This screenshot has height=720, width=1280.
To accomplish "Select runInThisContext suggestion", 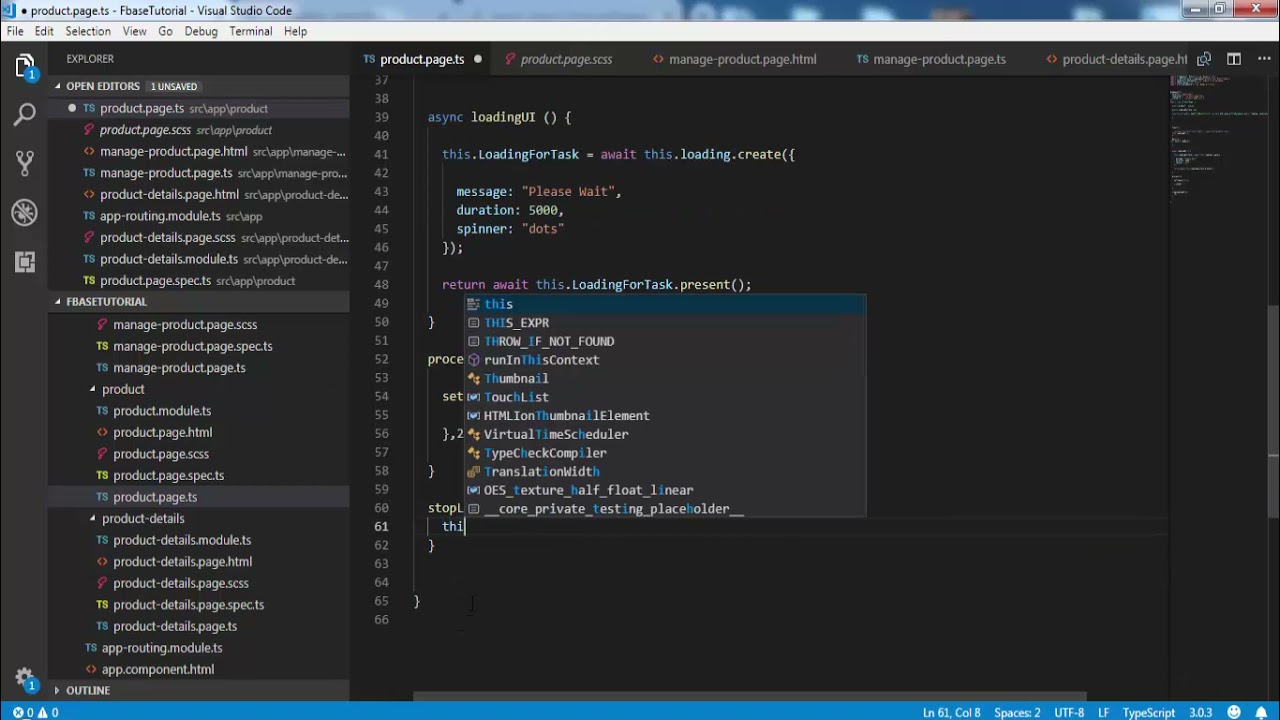I will pyautogui.click(x=665, y=360).
